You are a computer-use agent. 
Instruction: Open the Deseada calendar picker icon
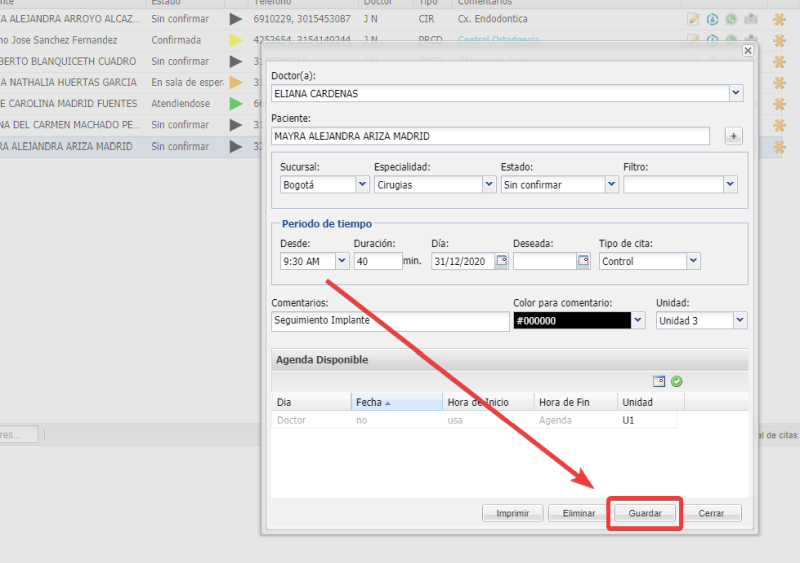point(583,261)
